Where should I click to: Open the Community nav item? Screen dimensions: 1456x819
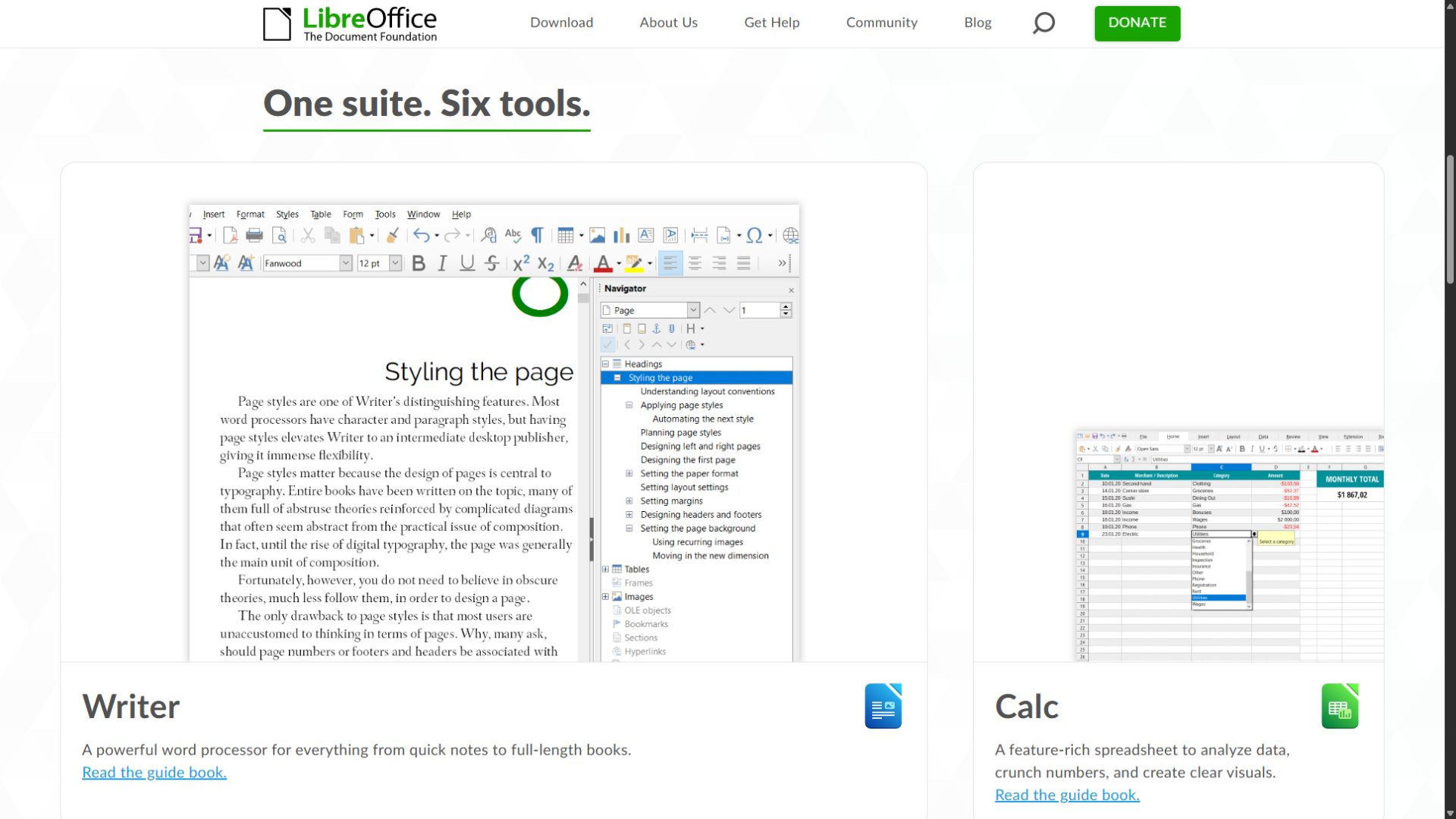pos(882,23)
